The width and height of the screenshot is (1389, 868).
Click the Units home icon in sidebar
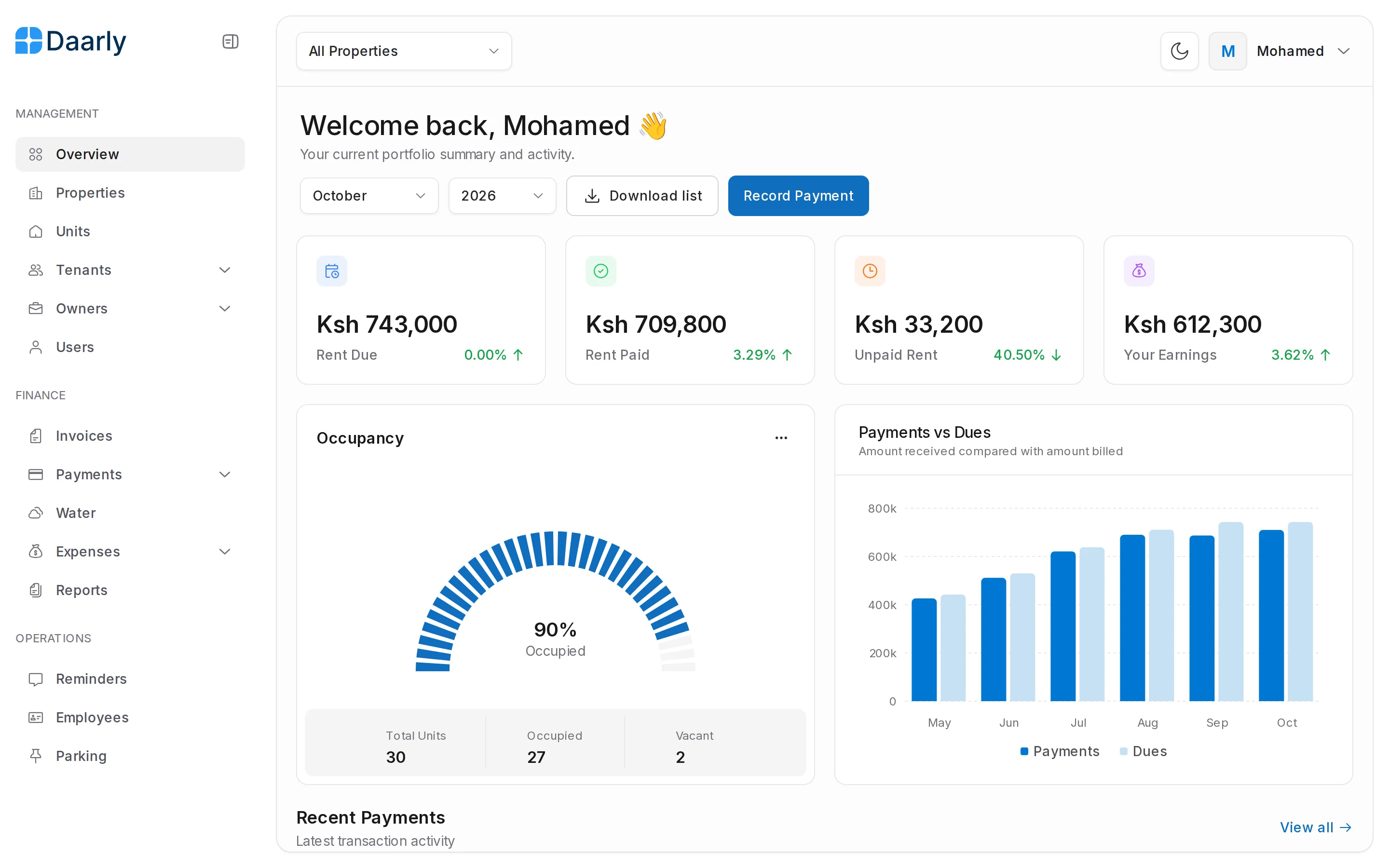click(x=36, y=231)
